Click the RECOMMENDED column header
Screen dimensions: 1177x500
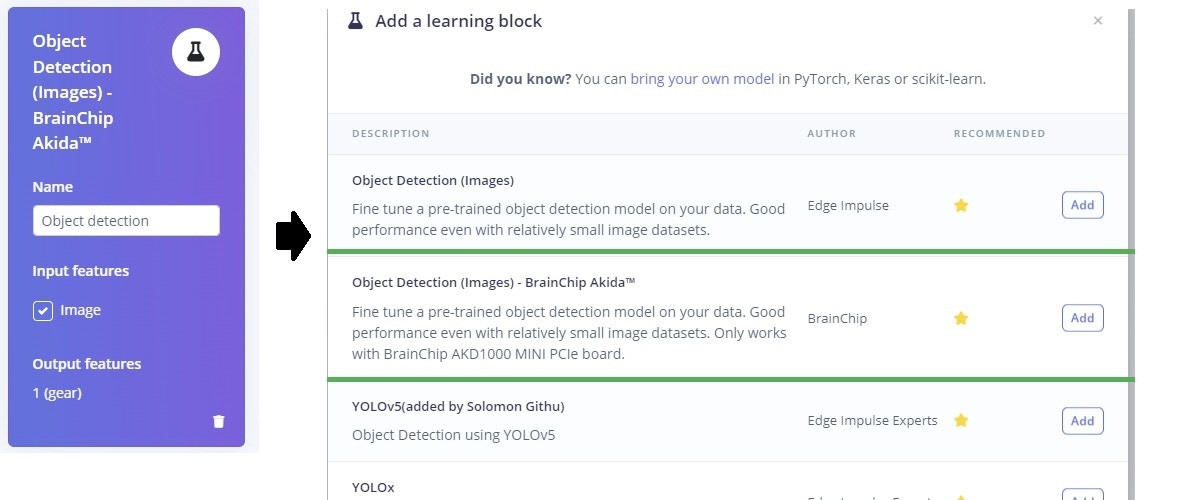[x=999, y=134]
